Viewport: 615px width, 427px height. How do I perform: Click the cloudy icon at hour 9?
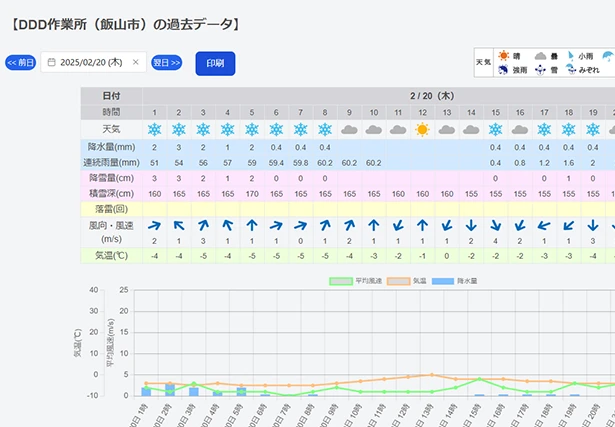pyautogui.click(x=349, y=130)
